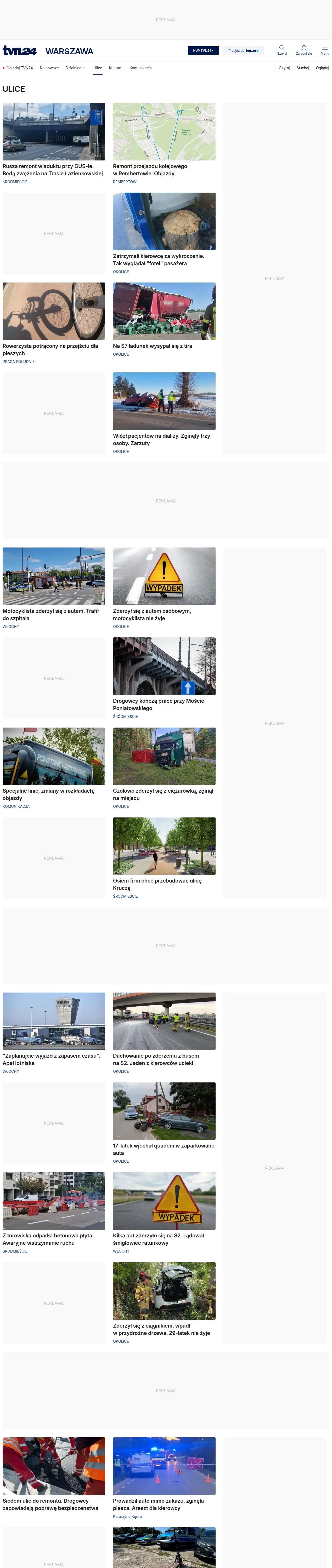Open Kilka aut zderzyło się na S2 article
The width and height of the screenshot is (332, 1568).
tap(158, 1239)
